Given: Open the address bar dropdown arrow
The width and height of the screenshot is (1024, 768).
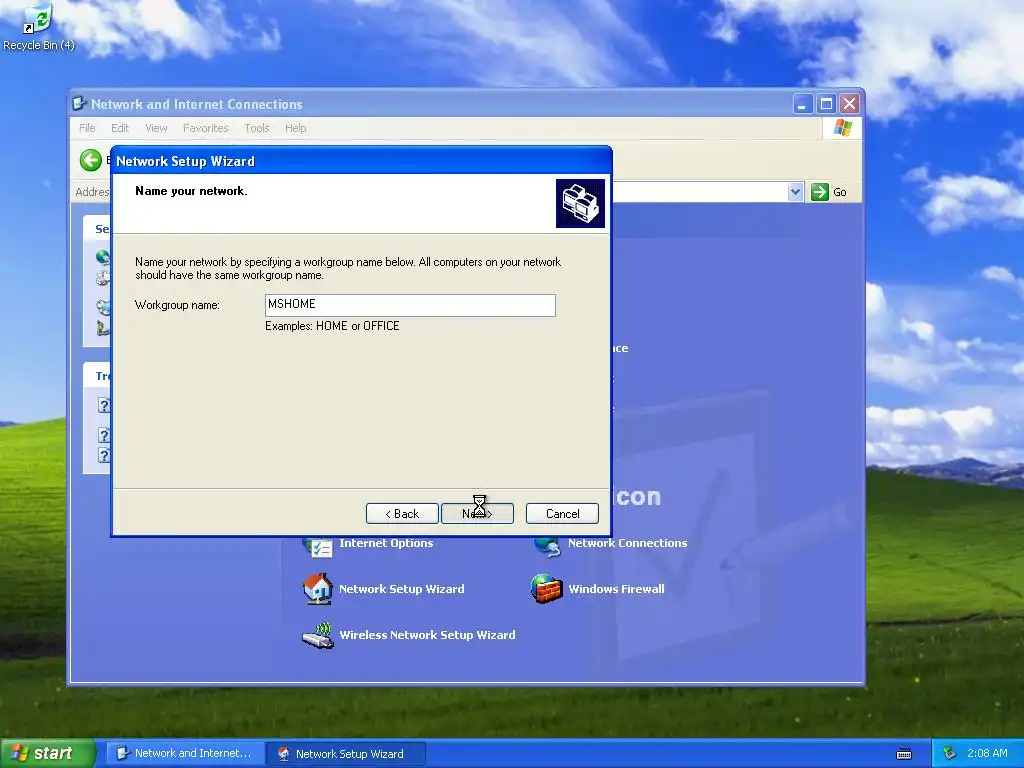Looking at the screenshot, I should (x=795, y=192).
